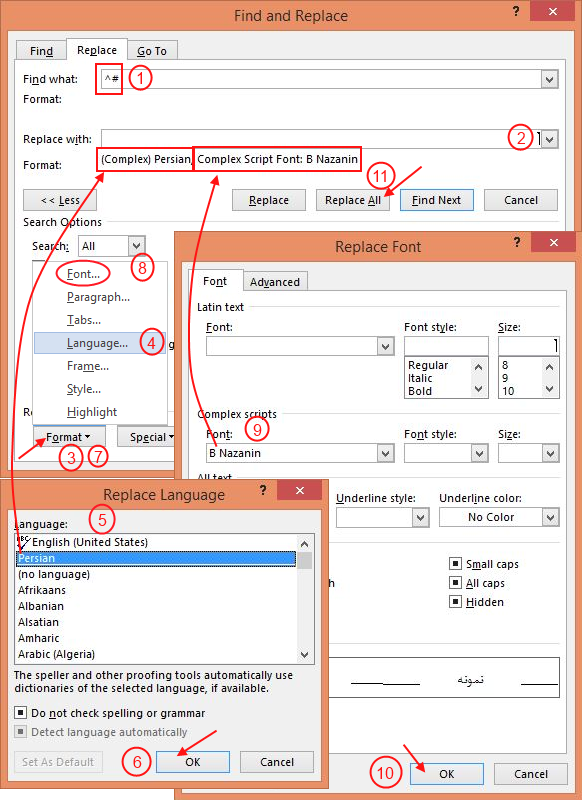Open the Find what dropdown arrow

tap(549, 80)
